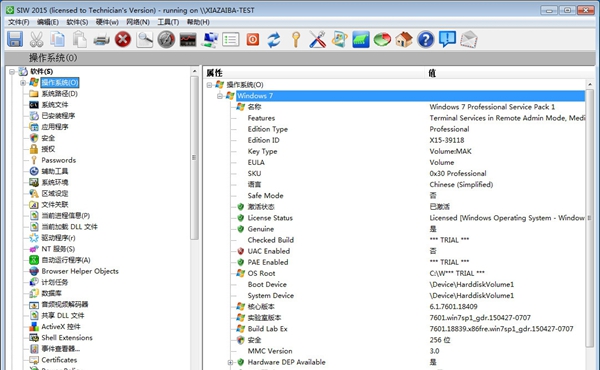Open the 文件(F) menu
The width and height of the screenshot is (600, 370).
click(18, 22)
